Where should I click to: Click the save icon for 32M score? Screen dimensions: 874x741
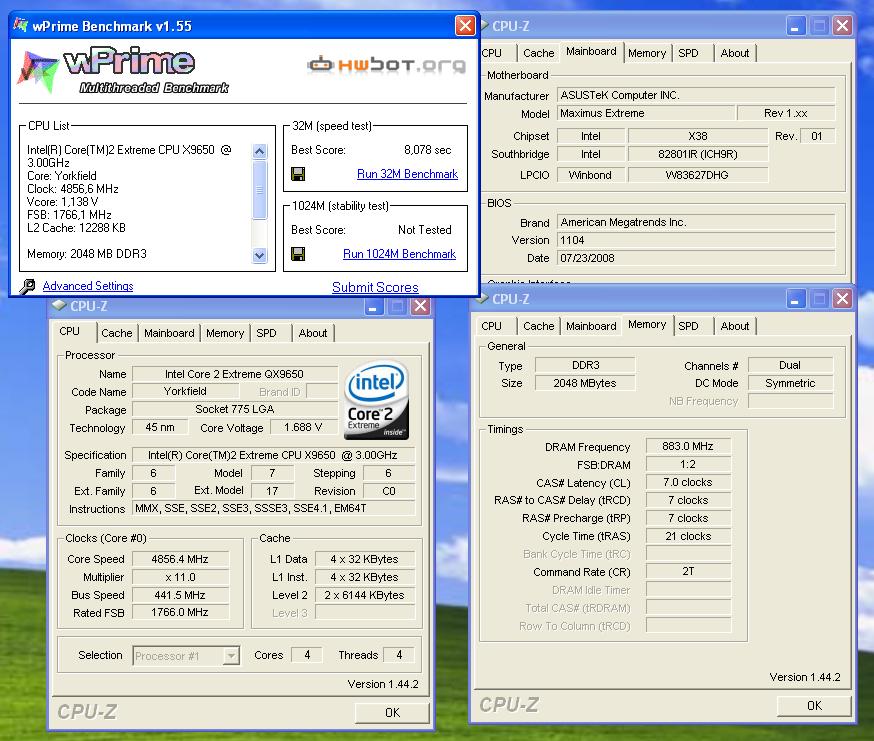(298, 174)
